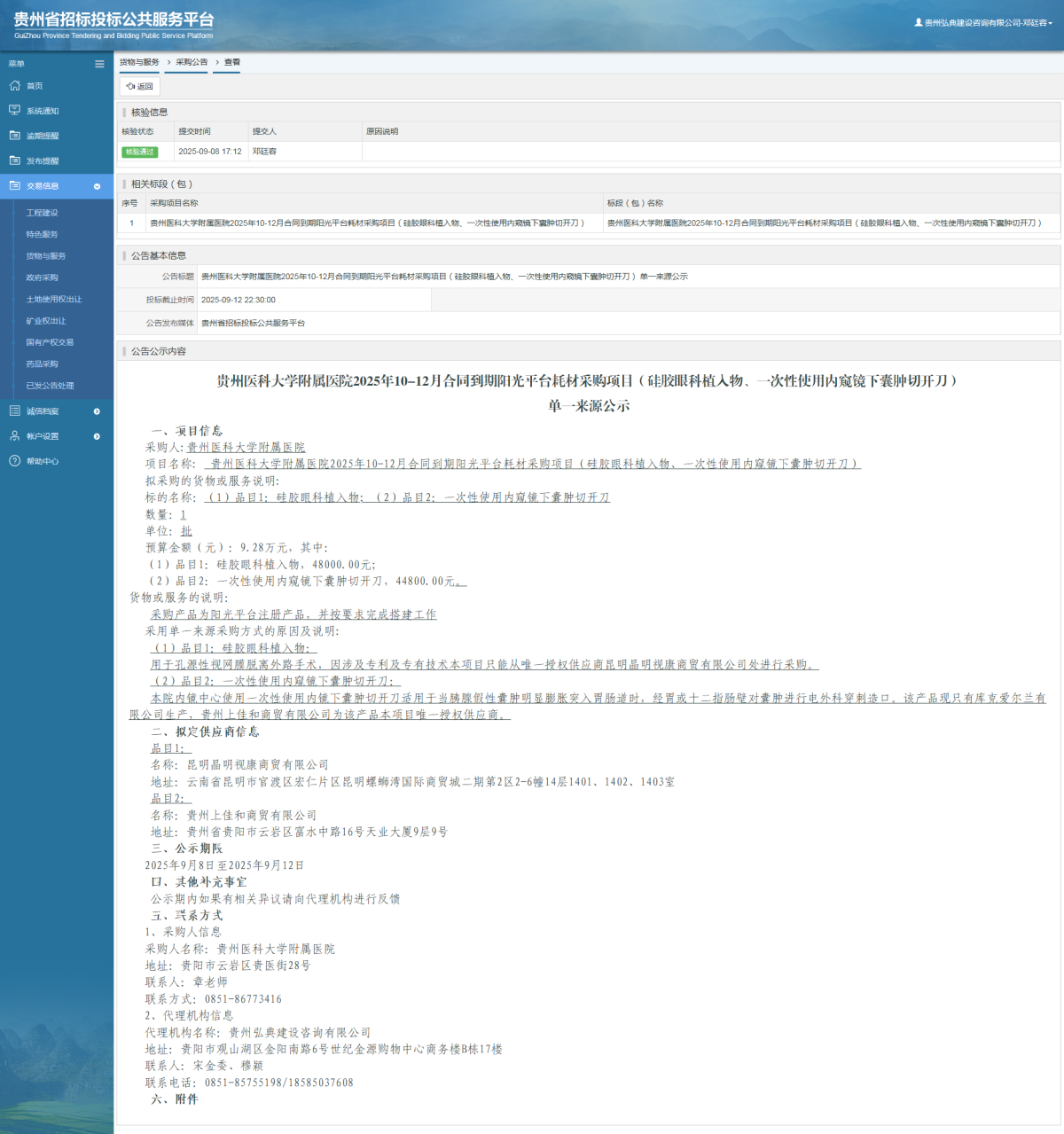Click the 帐户设置 user icon
Screen dimensions: 1064x1134
[x=14, y=436]
